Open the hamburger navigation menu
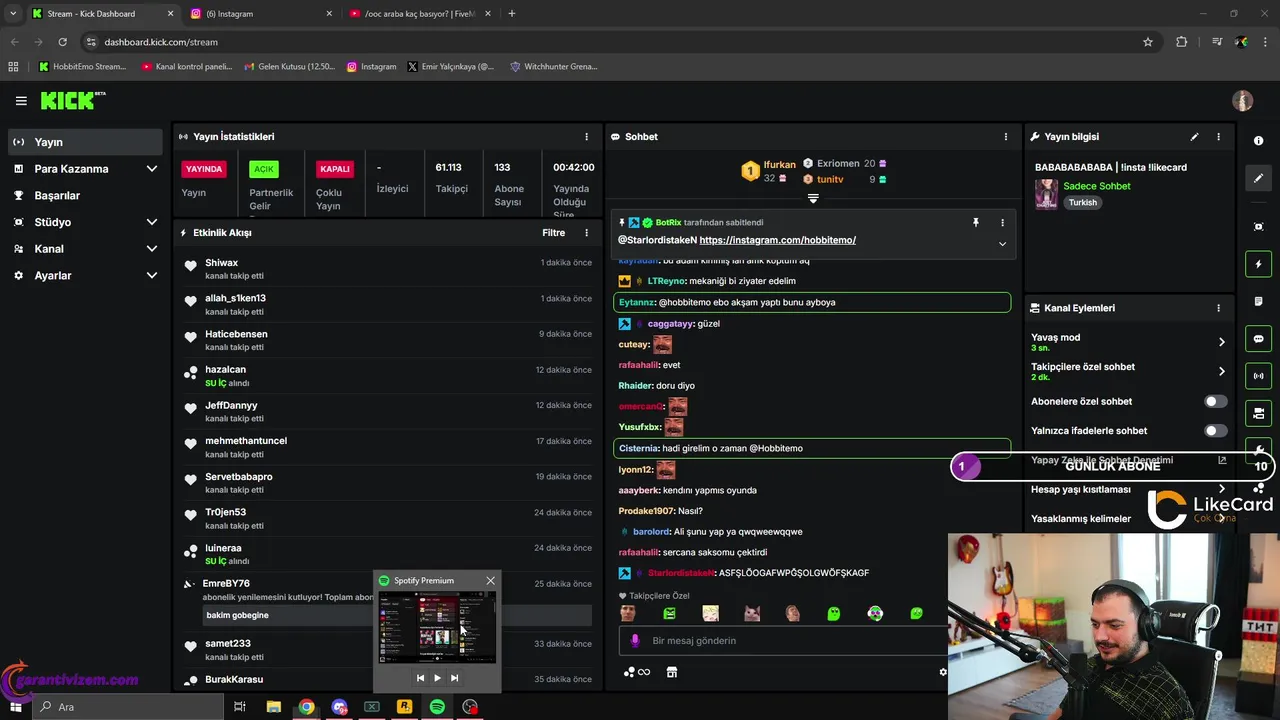 tap(21, 101)
